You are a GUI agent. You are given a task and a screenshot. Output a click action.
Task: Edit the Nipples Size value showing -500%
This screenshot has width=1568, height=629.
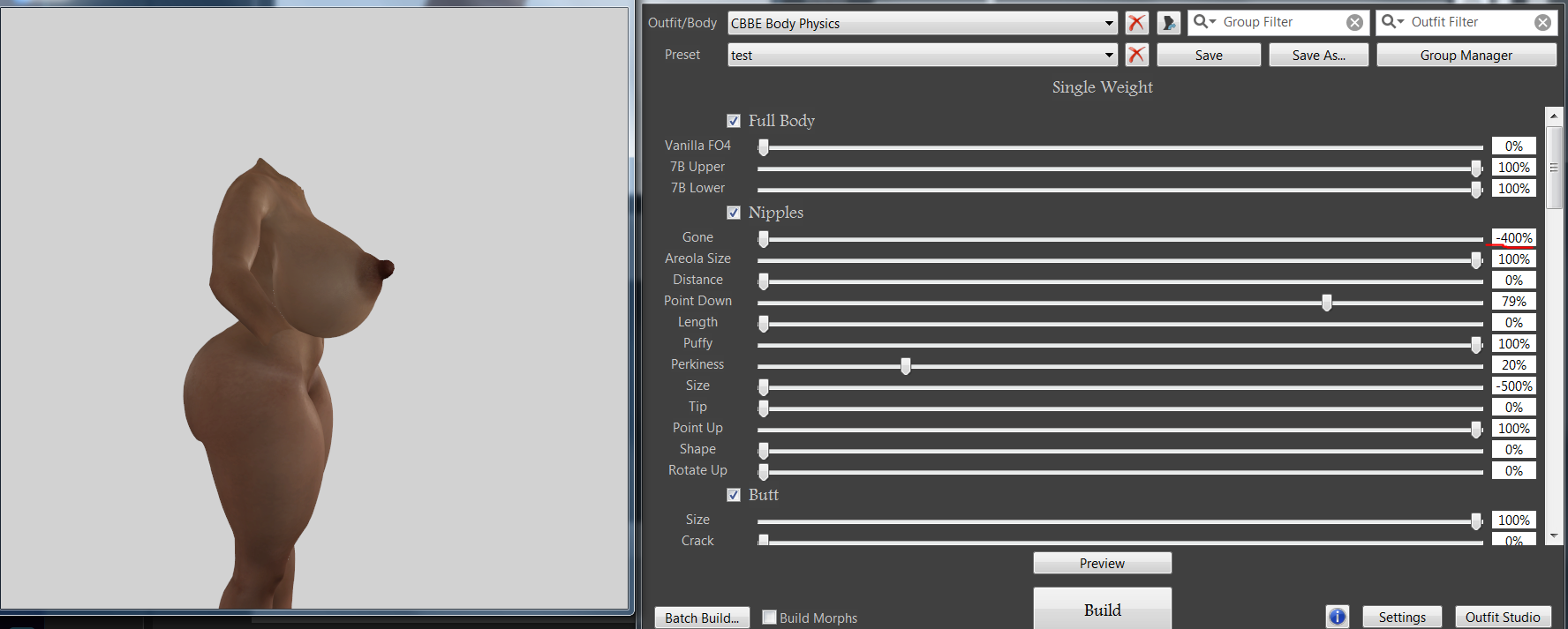tap(1514, 386)
